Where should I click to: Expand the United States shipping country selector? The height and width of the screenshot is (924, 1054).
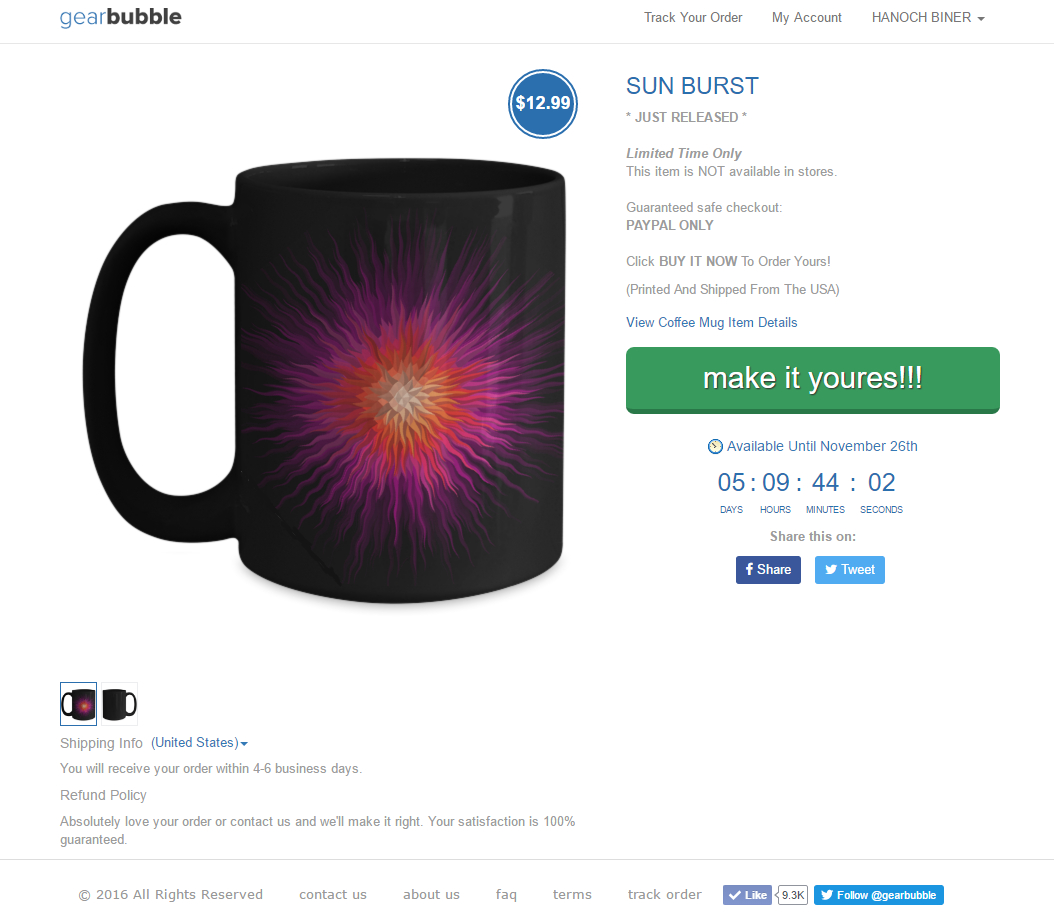pos(199,743)
